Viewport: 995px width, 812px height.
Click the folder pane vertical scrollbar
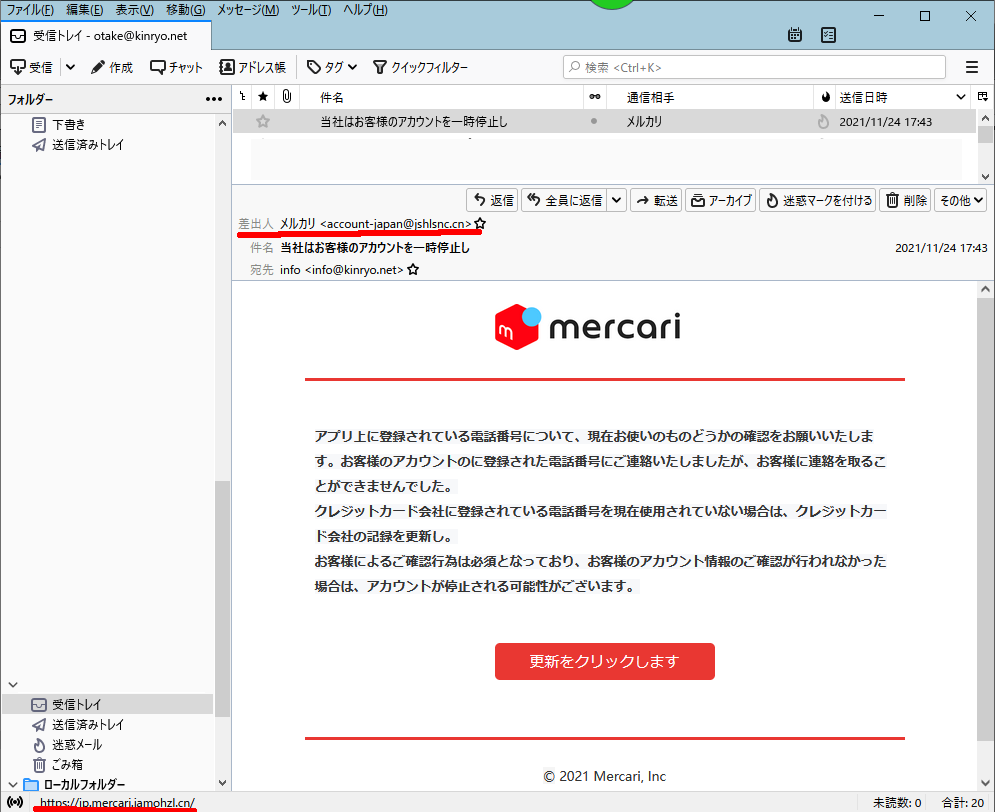pos(222,598)
